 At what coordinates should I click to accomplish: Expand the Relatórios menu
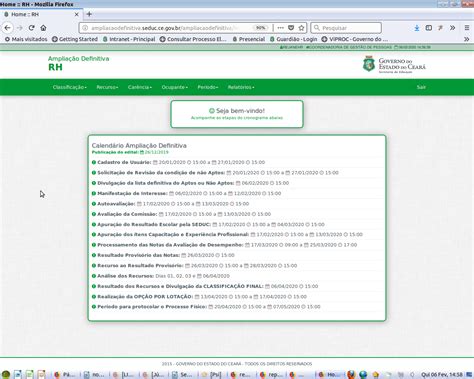[241, 87]
